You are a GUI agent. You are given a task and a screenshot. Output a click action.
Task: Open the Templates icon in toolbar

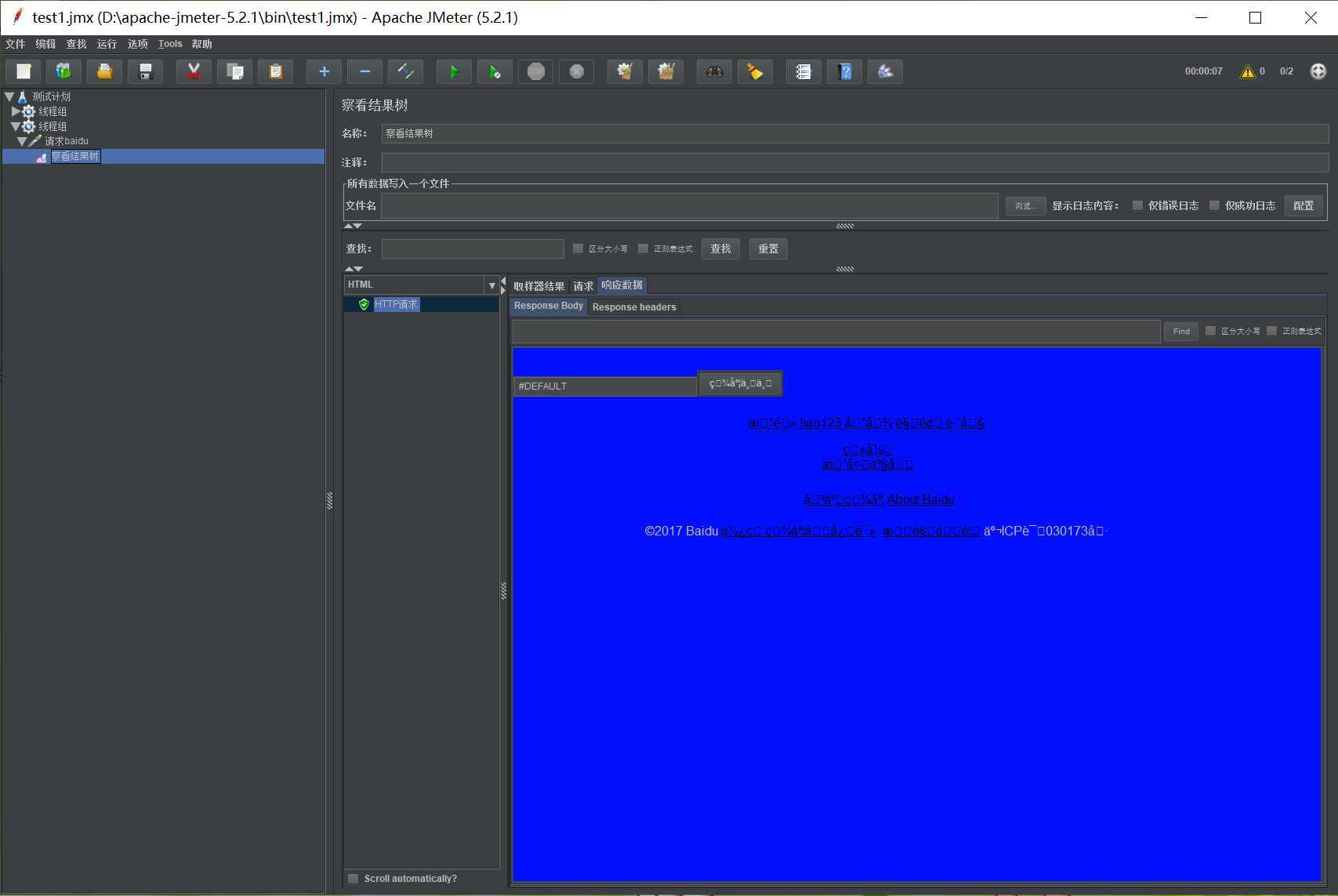pos(64,71)
